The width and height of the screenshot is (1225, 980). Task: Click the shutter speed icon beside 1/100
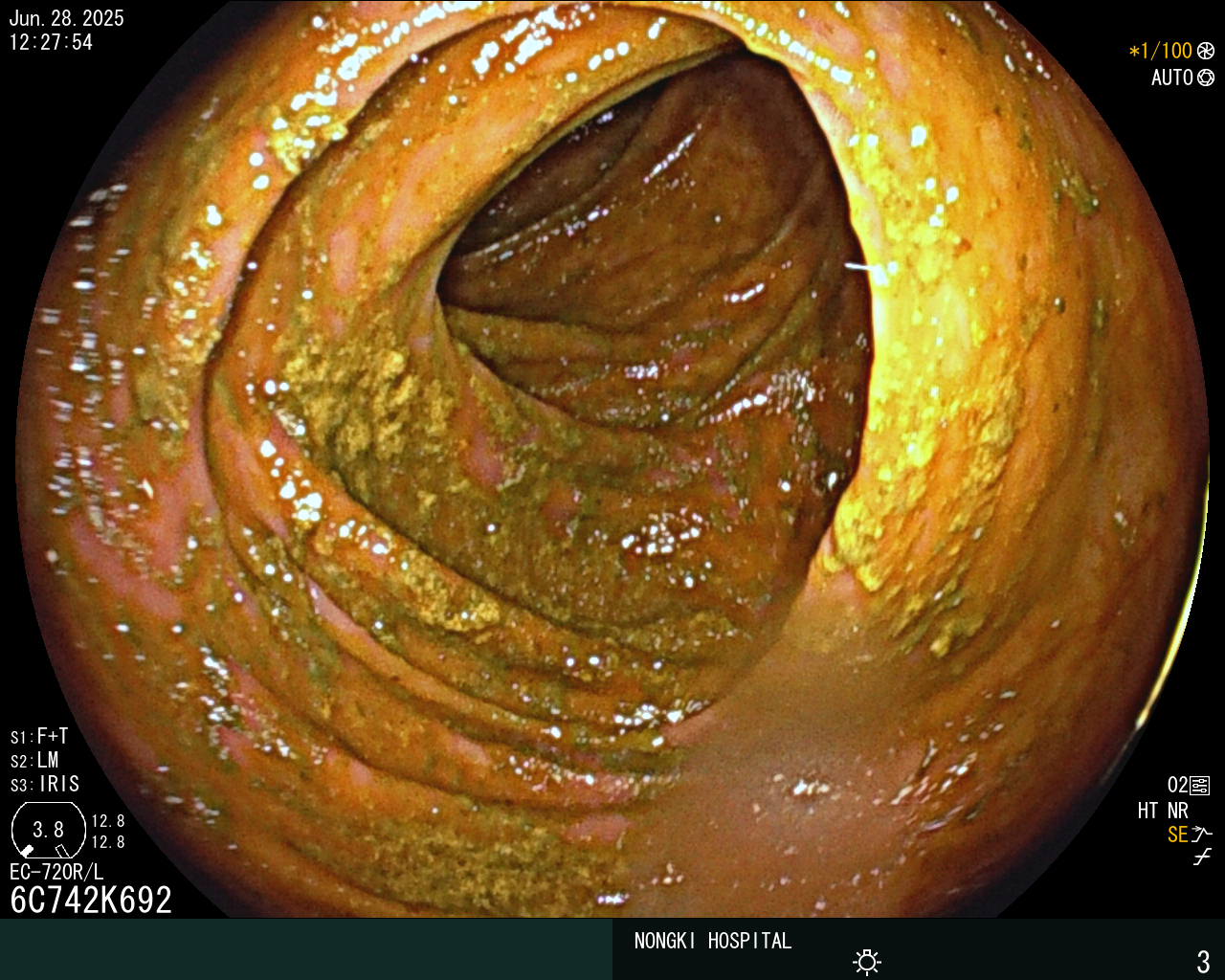1206,51
